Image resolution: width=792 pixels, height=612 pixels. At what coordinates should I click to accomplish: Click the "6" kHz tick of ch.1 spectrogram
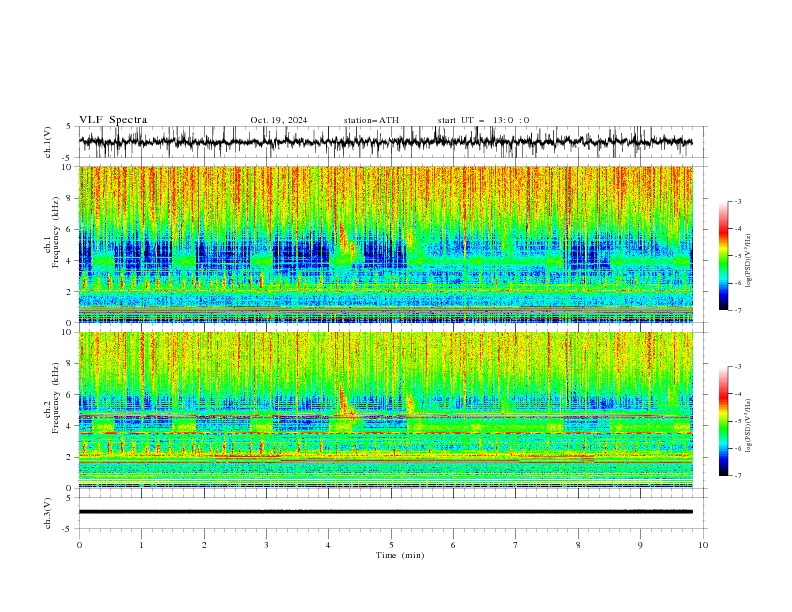click(x=70, y=229)
